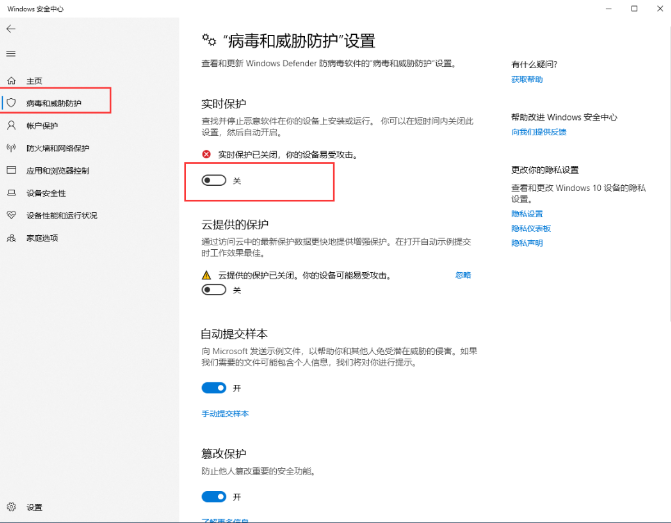The image size is (671, 523).
Task: Click 忽略 next to the cloud protection warning
Action: coord(463,275)
